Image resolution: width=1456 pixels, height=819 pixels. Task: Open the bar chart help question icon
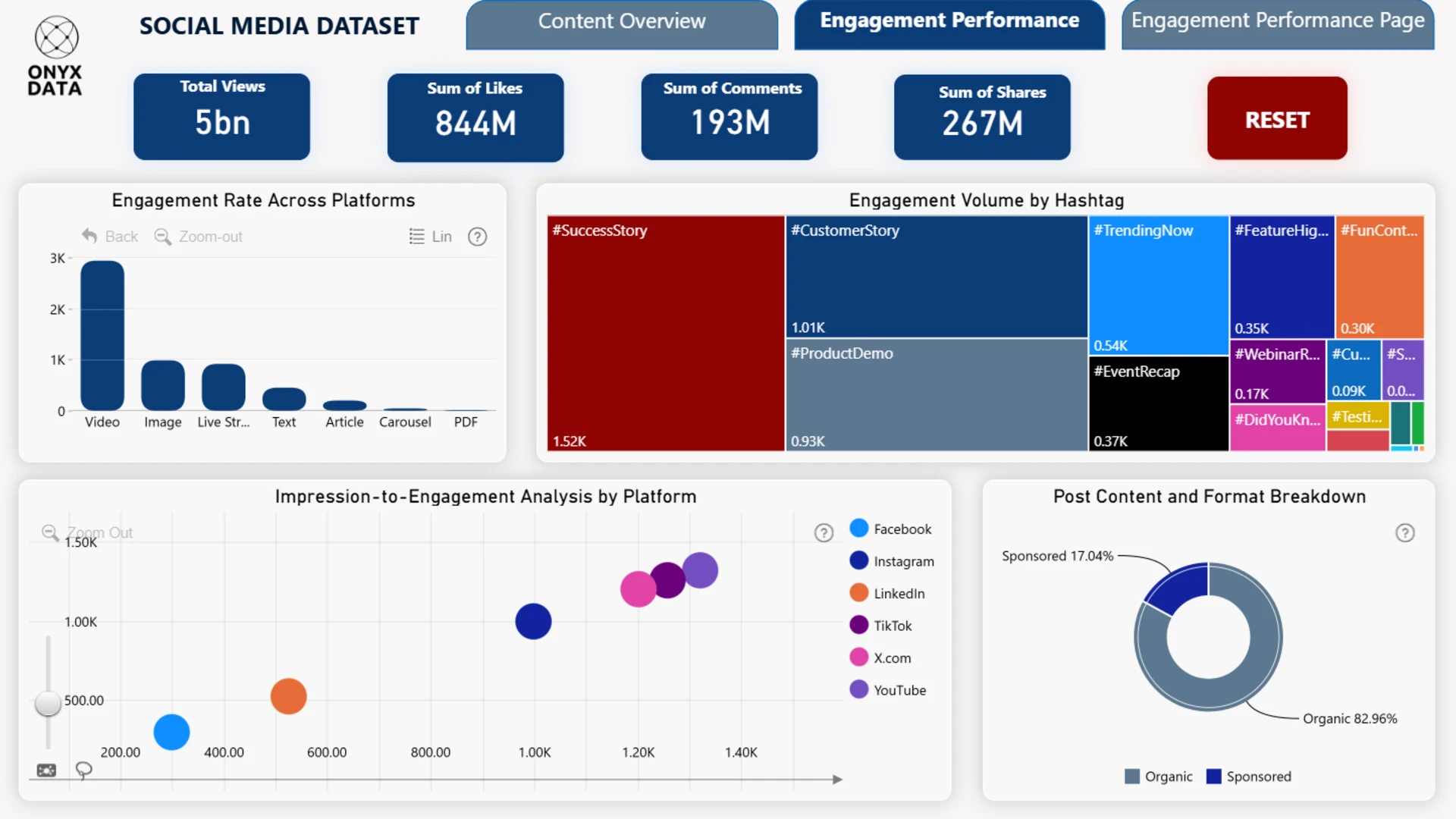click(x=477, y=237)
